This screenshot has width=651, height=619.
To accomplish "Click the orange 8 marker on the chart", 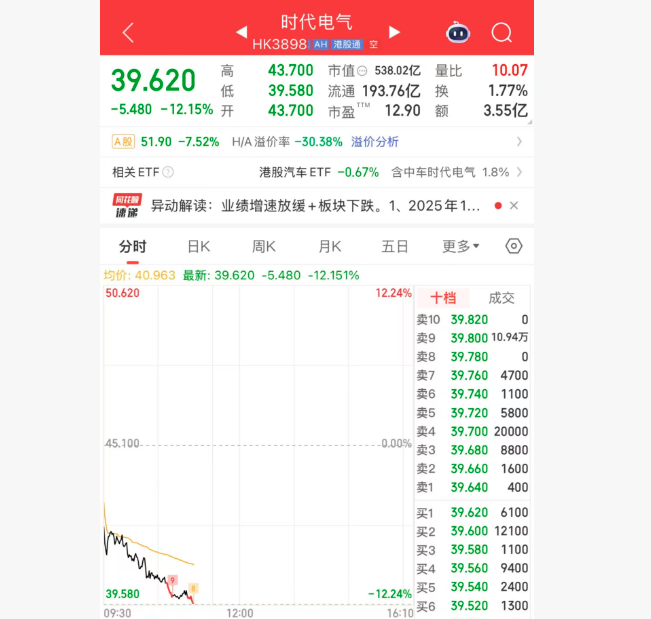I will coord(193,588).
